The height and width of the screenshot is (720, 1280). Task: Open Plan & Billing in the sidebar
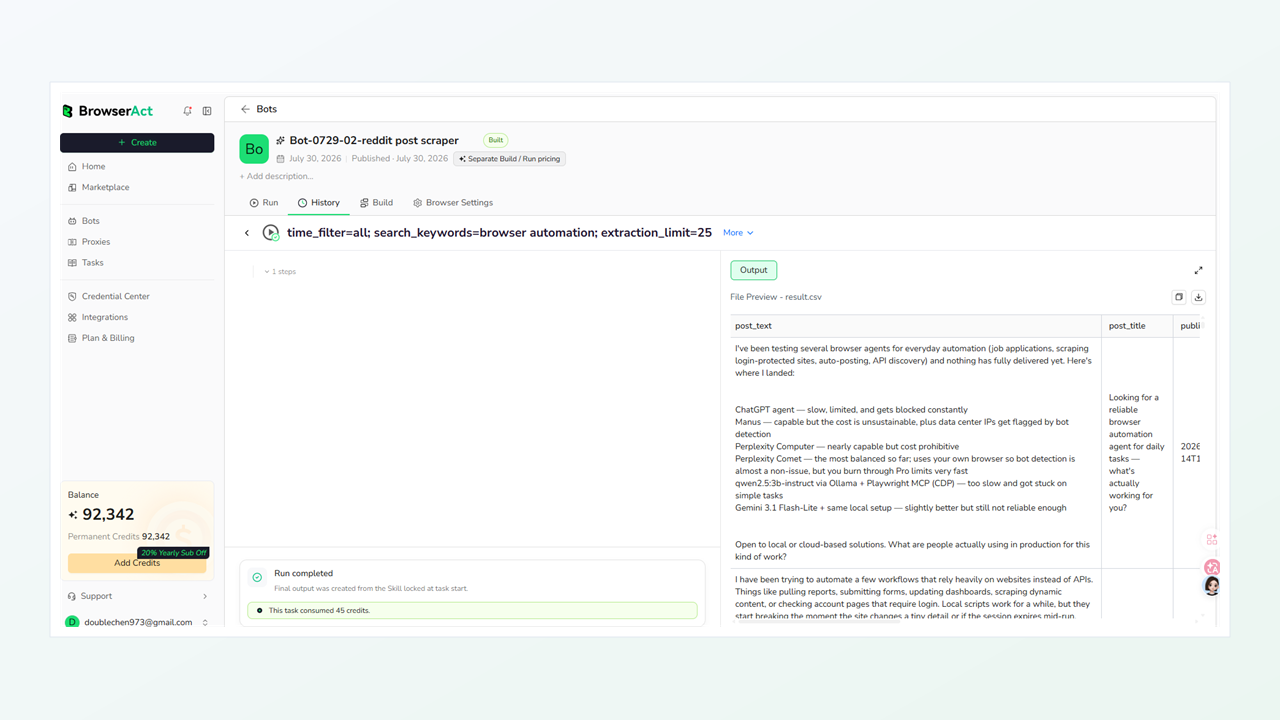137,338
